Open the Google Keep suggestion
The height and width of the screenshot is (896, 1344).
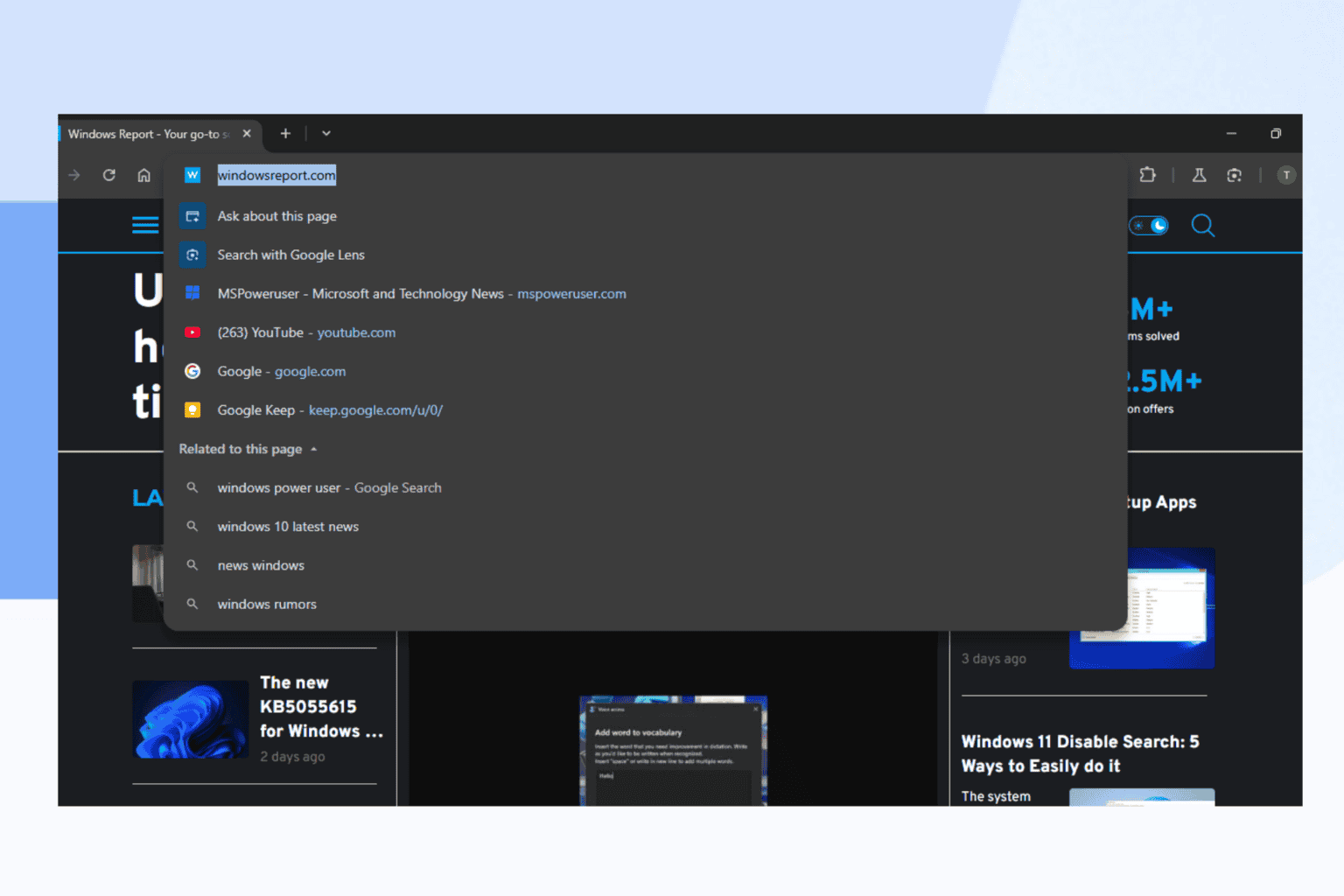pos(645,409)
